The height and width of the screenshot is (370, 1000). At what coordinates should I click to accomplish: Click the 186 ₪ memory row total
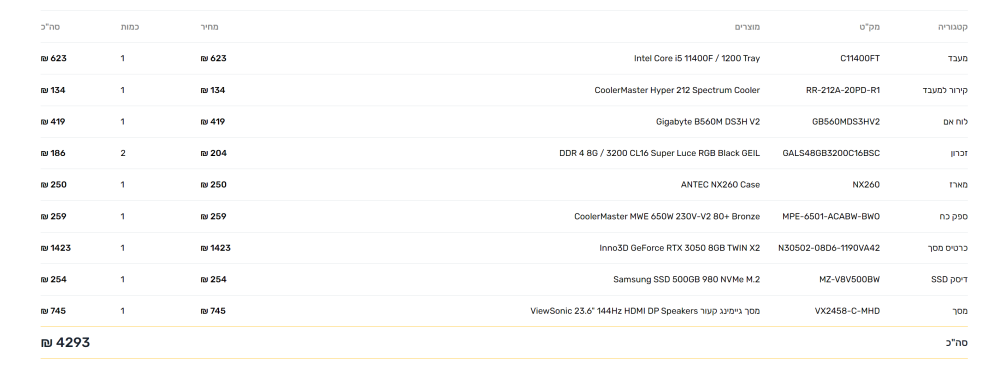click(53, 153)
